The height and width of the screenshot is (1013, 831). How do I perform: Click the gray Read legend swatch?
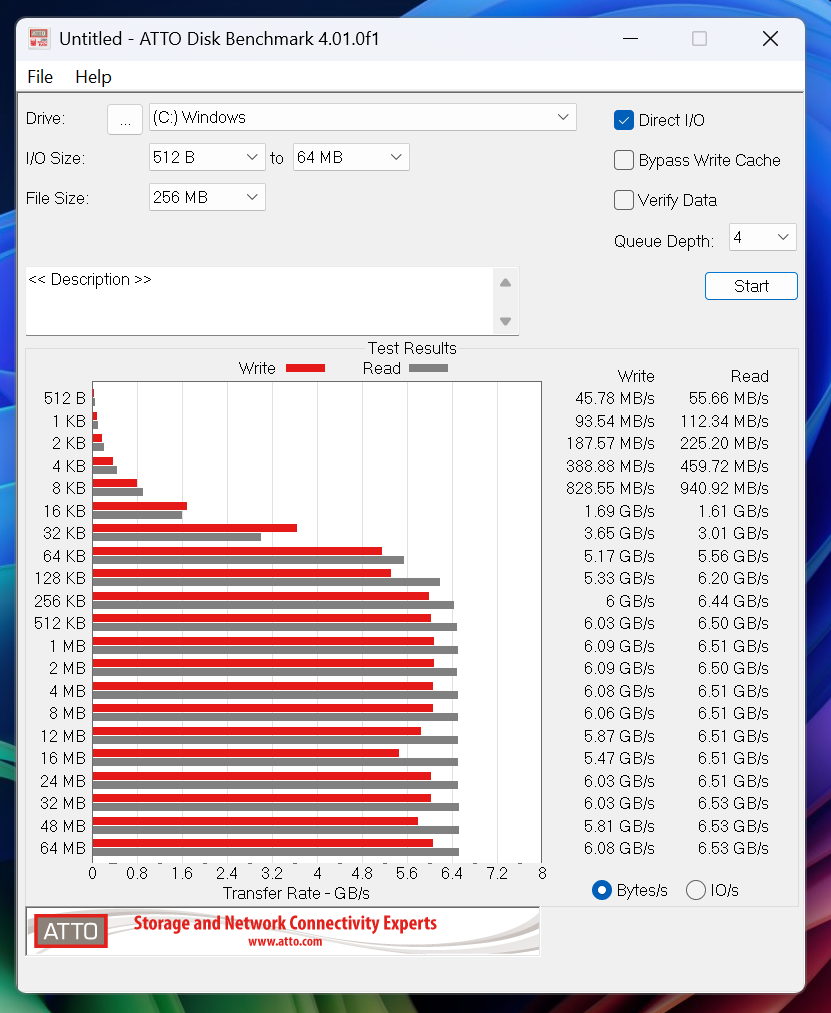428,368
